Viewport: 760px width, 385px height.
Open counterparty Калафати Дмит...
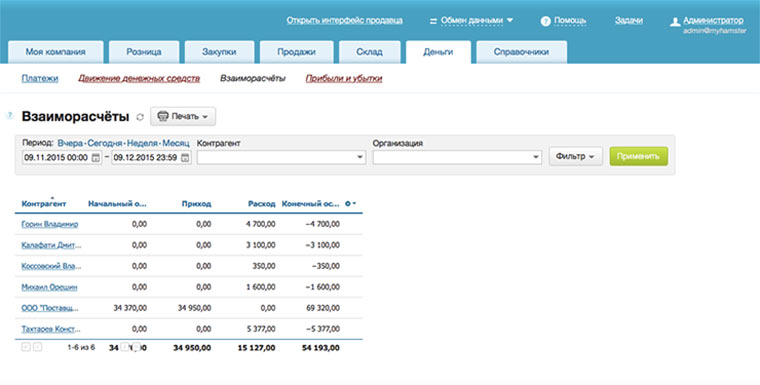tap(51, 245)
